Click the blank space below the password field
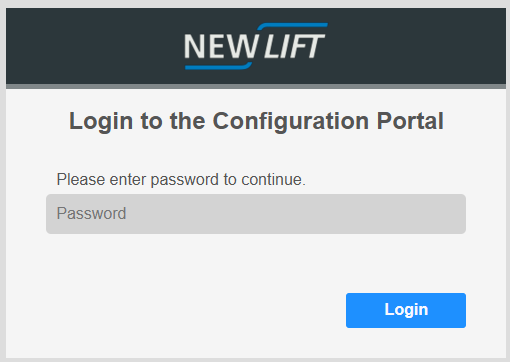This screenshot has width=510, height=362. point(256,263)
